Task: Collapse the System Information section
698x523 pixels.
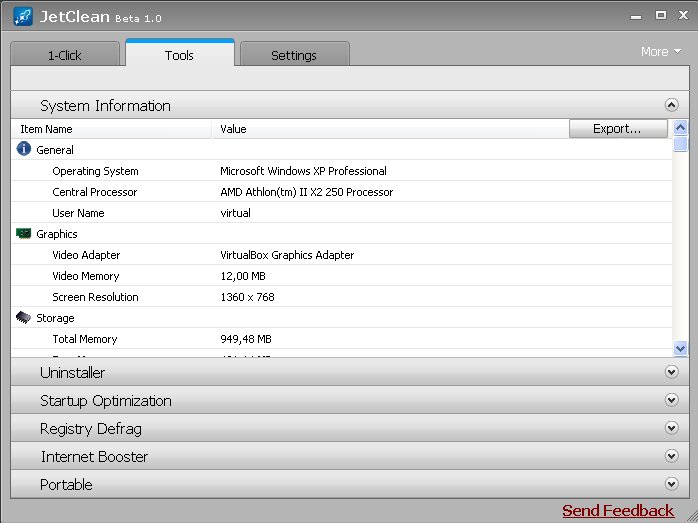Action: (671, 105)
